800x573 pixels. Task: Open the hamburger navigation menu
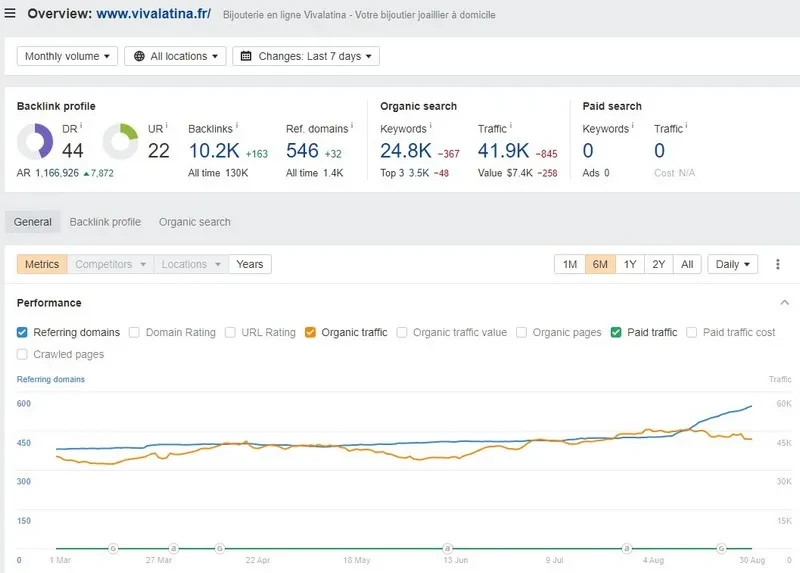click(10, 13)
